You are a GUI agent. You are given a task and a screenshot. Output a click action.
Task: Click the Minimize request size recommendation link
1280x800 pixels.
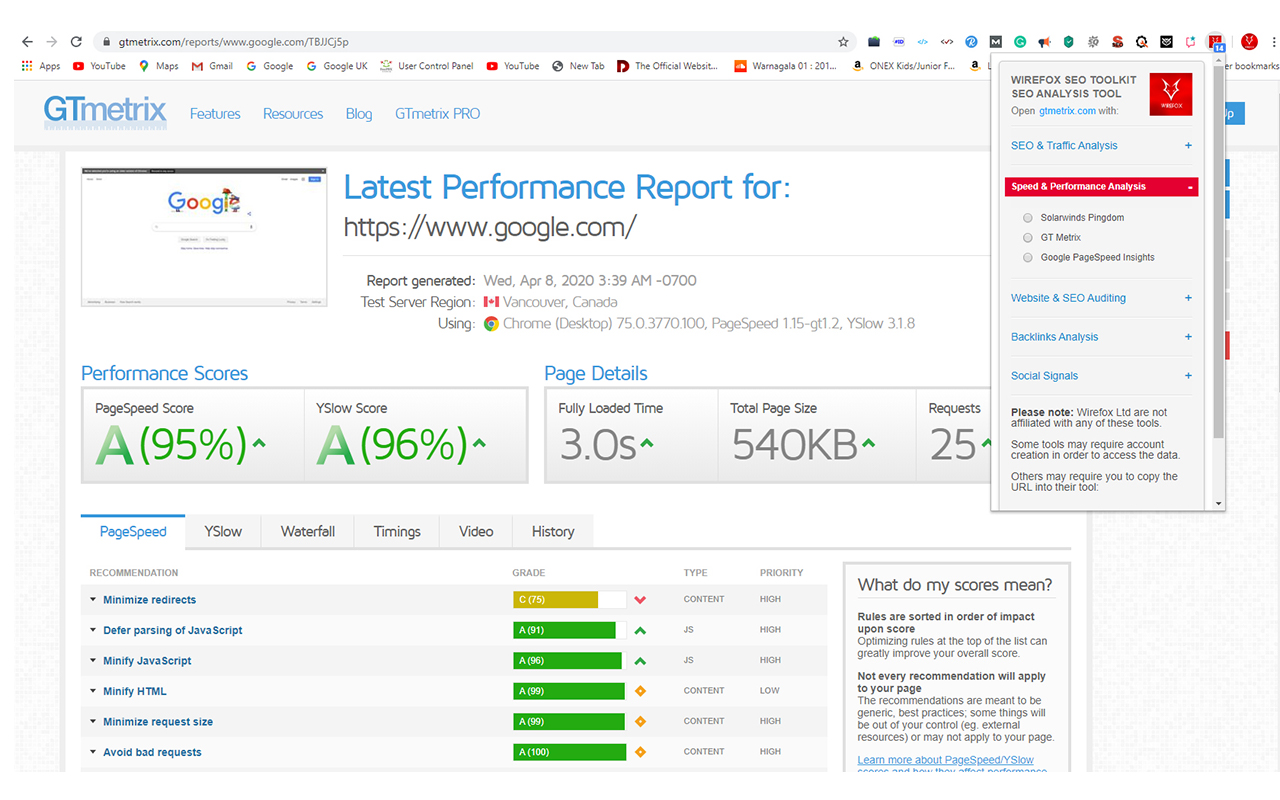coord(158,722)
